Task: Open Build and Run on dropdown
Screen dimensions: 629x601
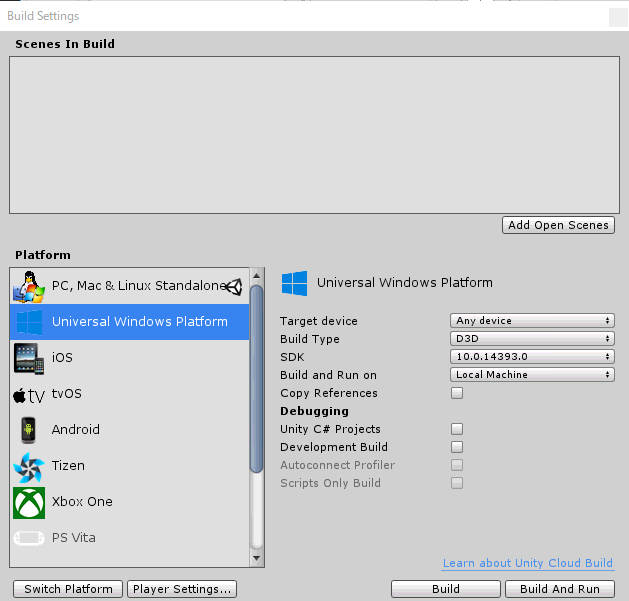Action: [532, 375]
